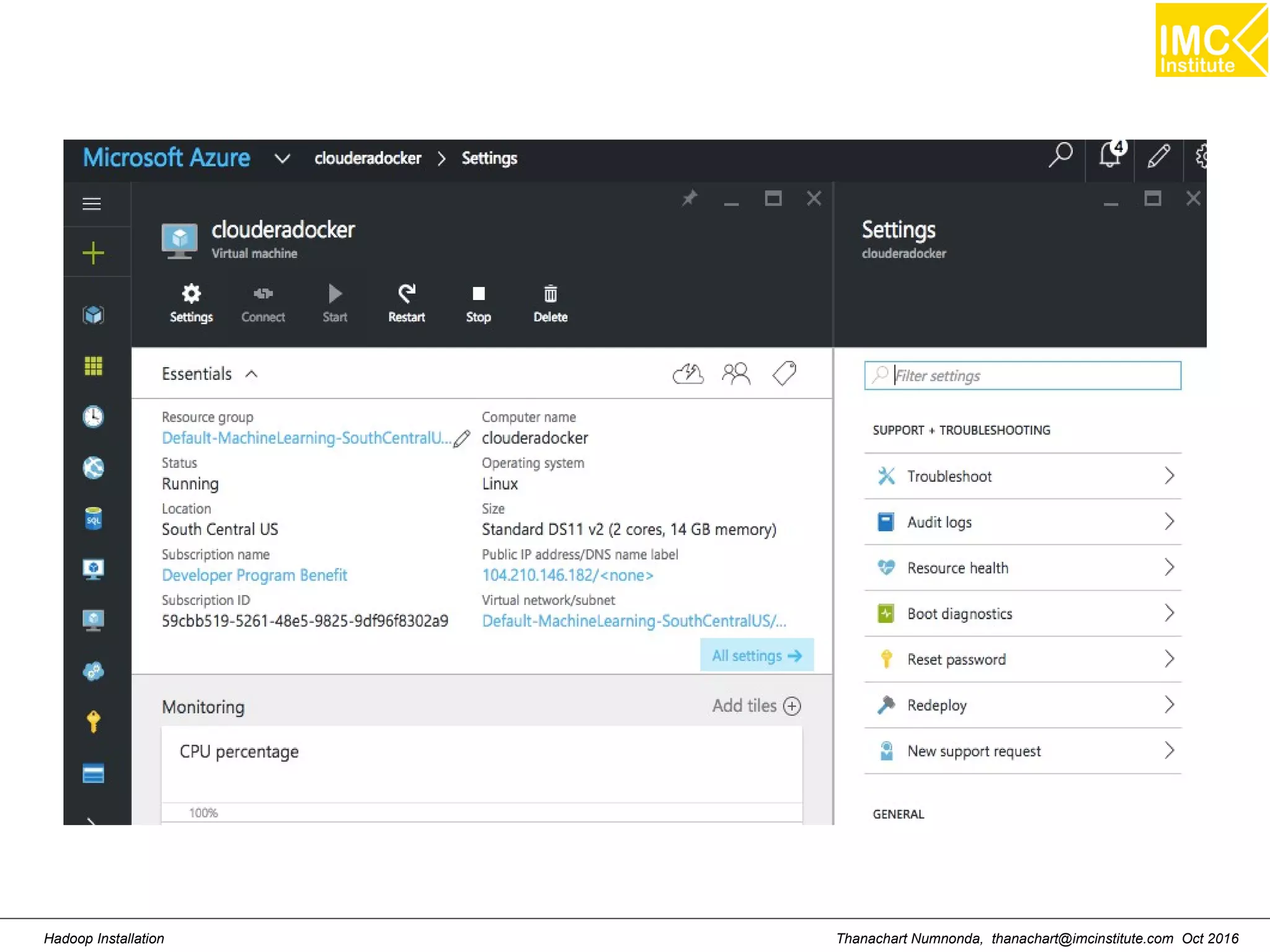
Task: Open All resources grid icon in sidebar
Action: (93, 366)
